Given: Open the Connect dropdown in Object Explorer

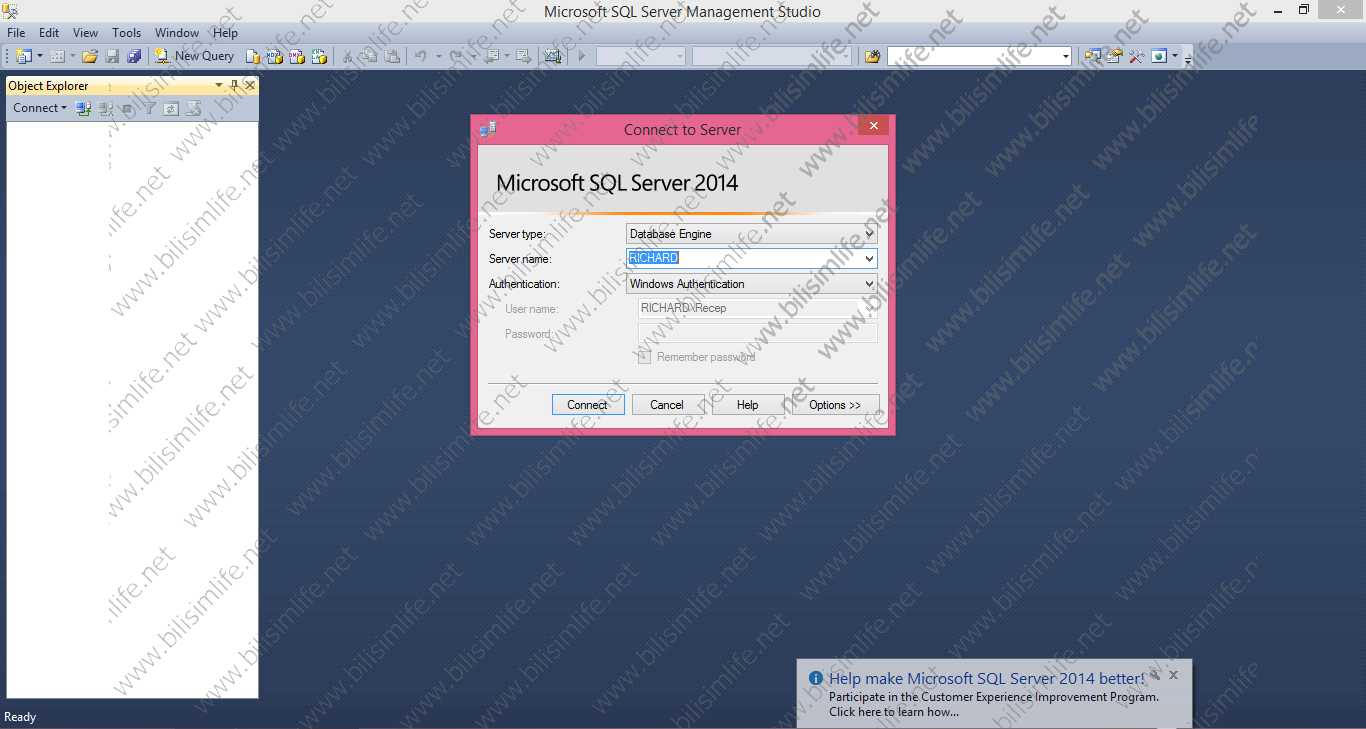Looking at the screenshot, I should tap(40, 108).
